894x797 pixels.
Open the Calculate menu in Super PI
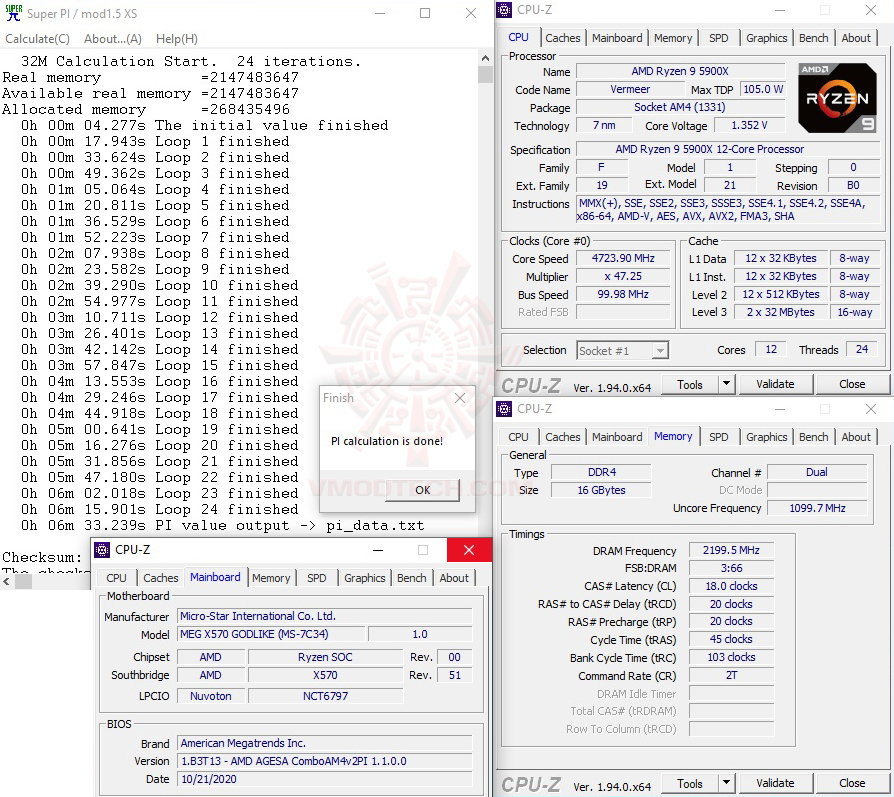(38, 39)
